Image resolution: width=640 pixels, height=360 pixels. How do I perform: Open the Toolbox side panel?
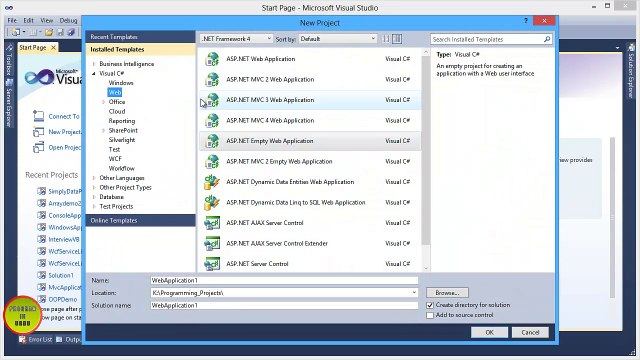click(9, 60)
